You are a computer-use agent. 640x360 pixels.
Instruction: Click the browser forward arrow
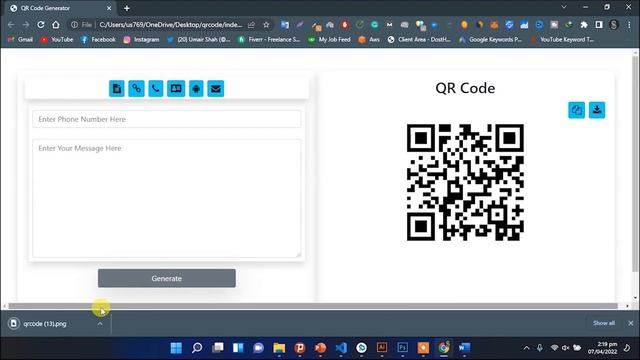(26, 25)
